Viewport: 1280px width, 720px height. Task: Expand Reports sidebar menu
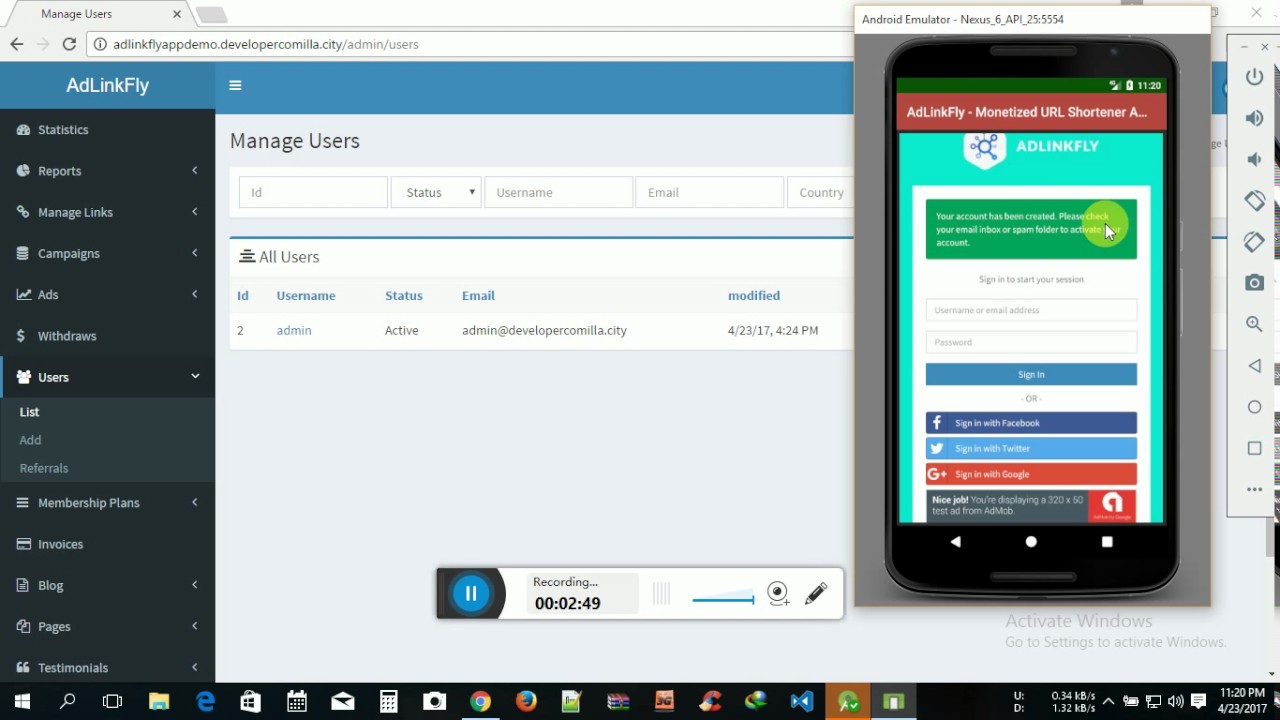[107, 171]
